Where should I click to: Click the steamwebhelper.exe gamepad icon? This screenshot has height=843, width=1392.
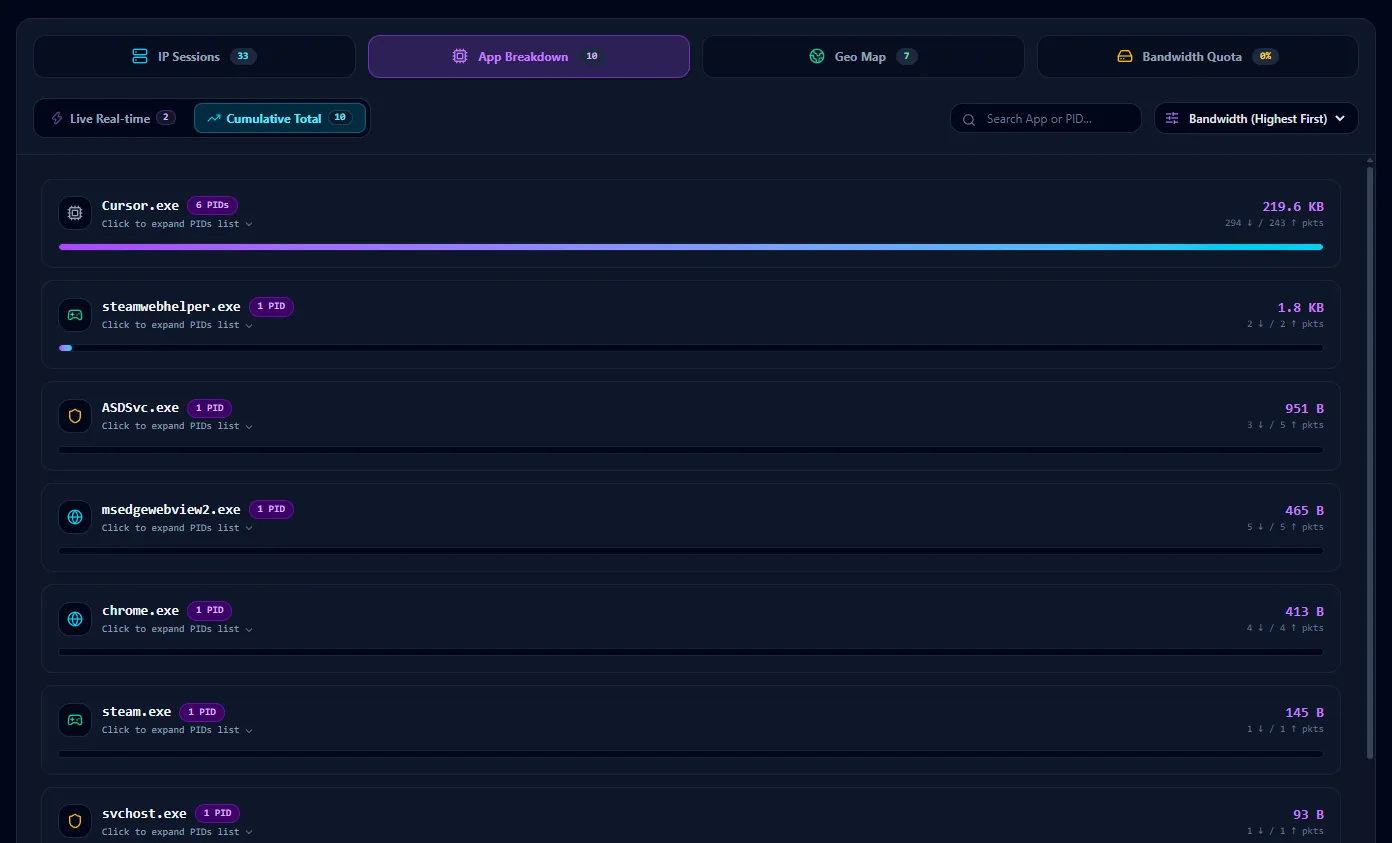pyautogui.click(x=75, y=314)
